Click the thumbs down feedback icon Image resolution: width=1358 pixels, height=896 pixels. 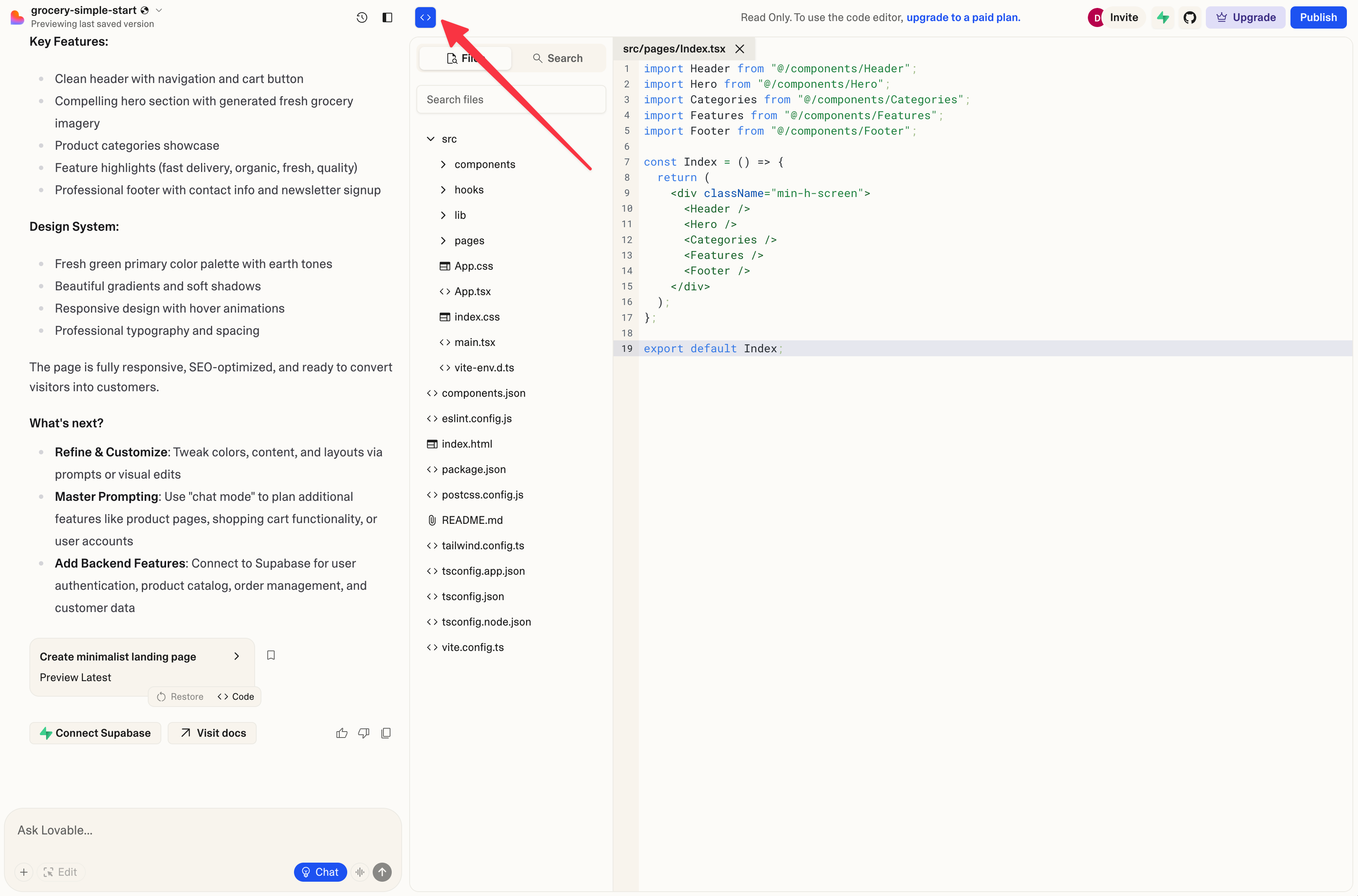[364, 733]
